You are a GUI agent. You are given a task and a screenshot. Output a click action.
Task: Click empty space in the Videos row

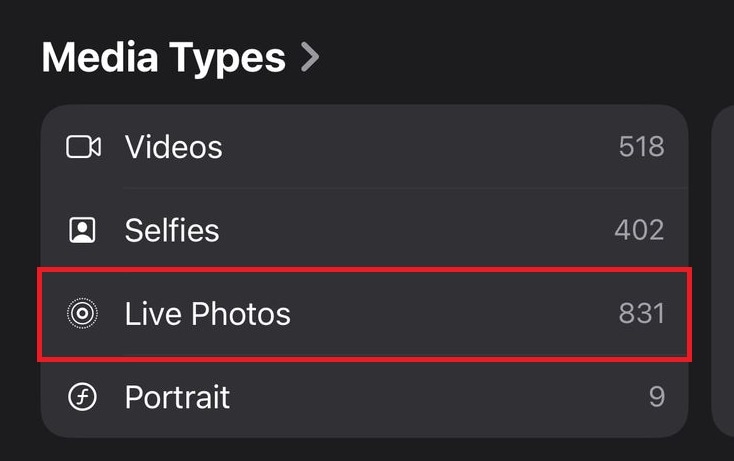click(420, 147)
